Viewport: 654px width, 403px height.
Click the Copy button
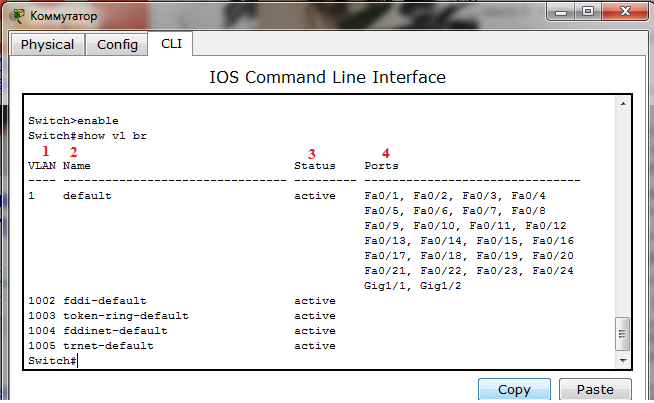(x=514, y=390)
